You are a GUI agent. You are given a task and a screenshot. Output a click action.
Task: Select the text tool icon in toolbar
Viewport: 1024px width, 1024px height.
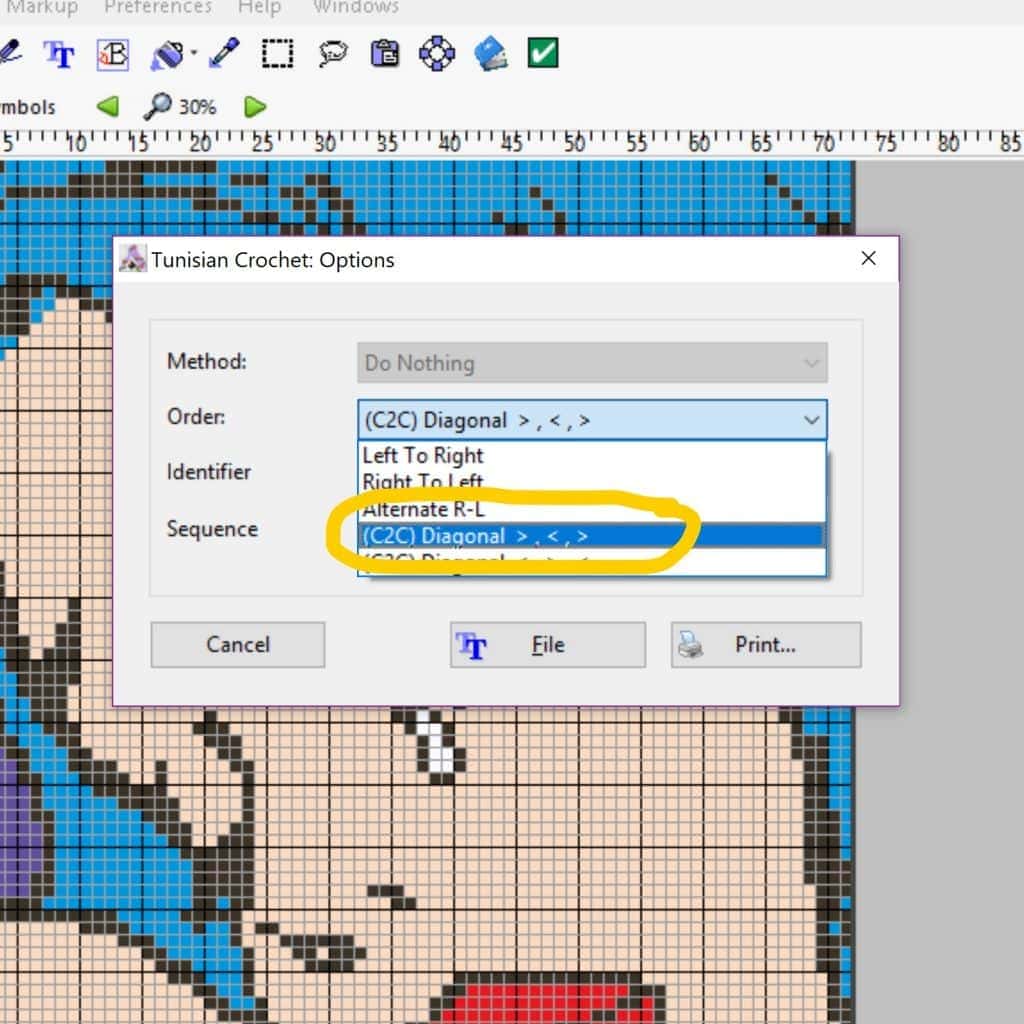[59, 54]
